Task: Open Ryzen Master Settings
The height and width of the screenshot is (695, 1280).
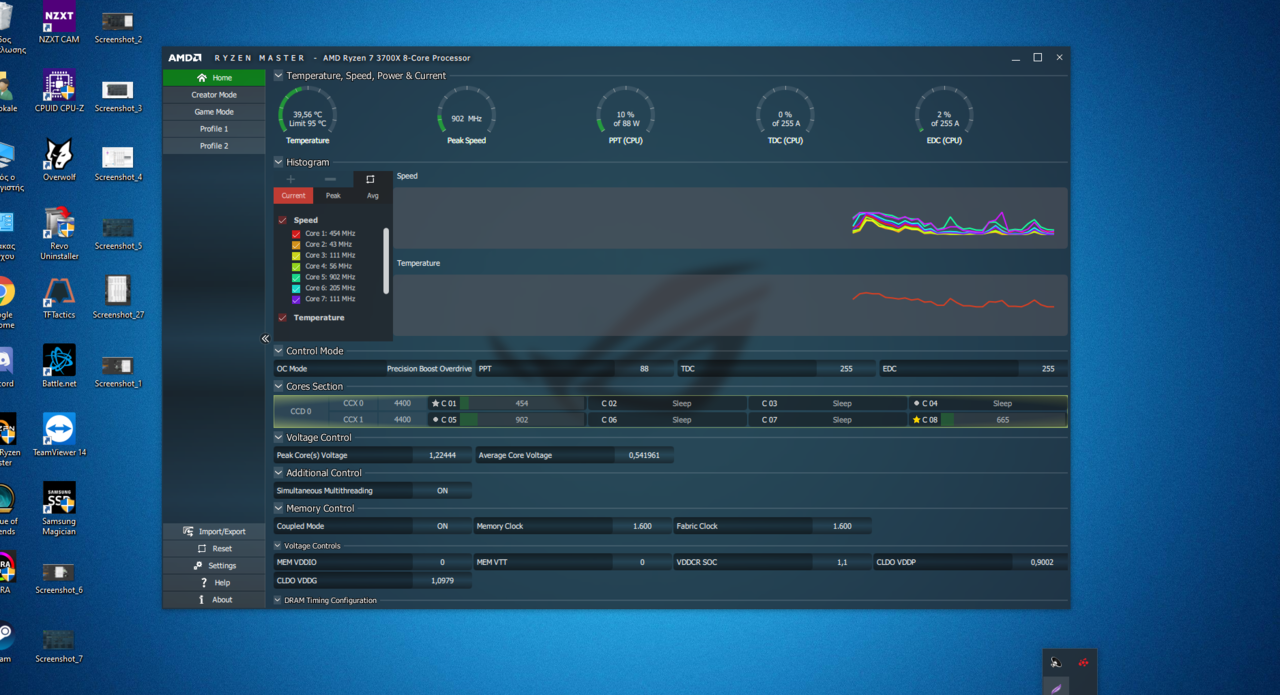Action: point(214,565)
